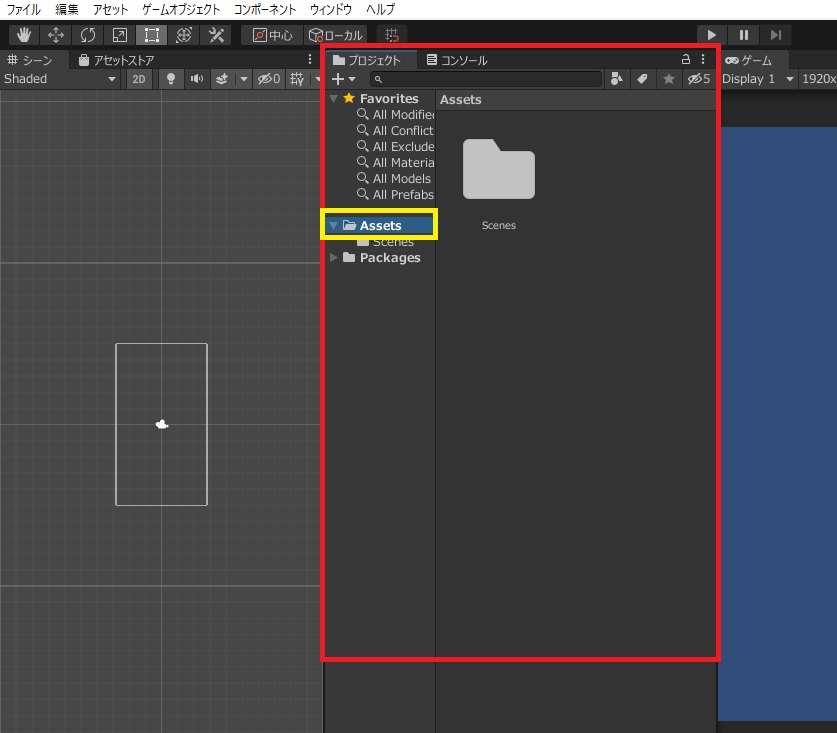The height and width of the screenshot is (733, 837).
Task: Select the Rotate tool
Action: [x=88, y=35]
